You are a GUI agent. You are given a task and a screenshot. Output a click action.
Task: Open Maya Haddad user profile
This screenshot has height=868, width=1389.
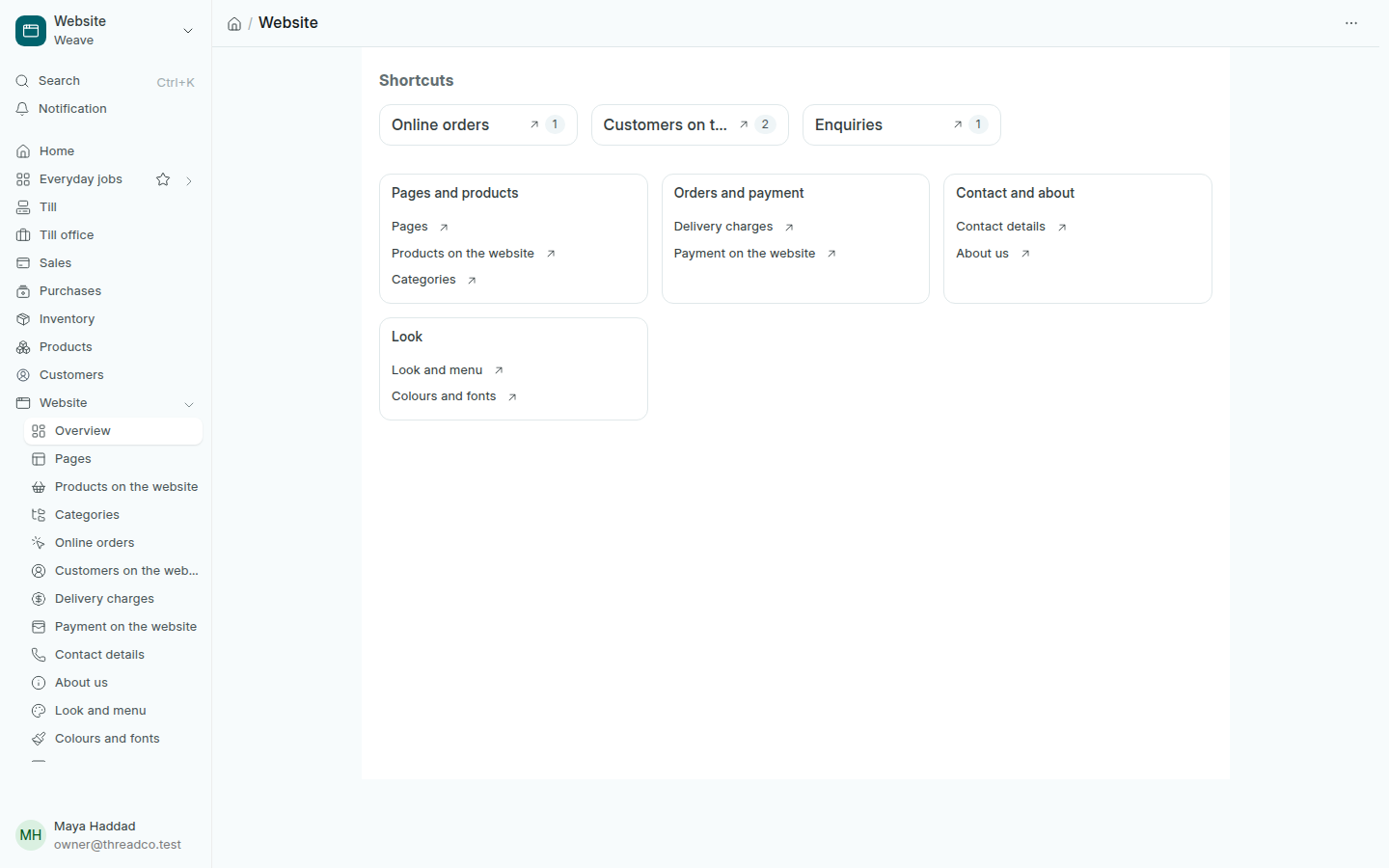105,835
